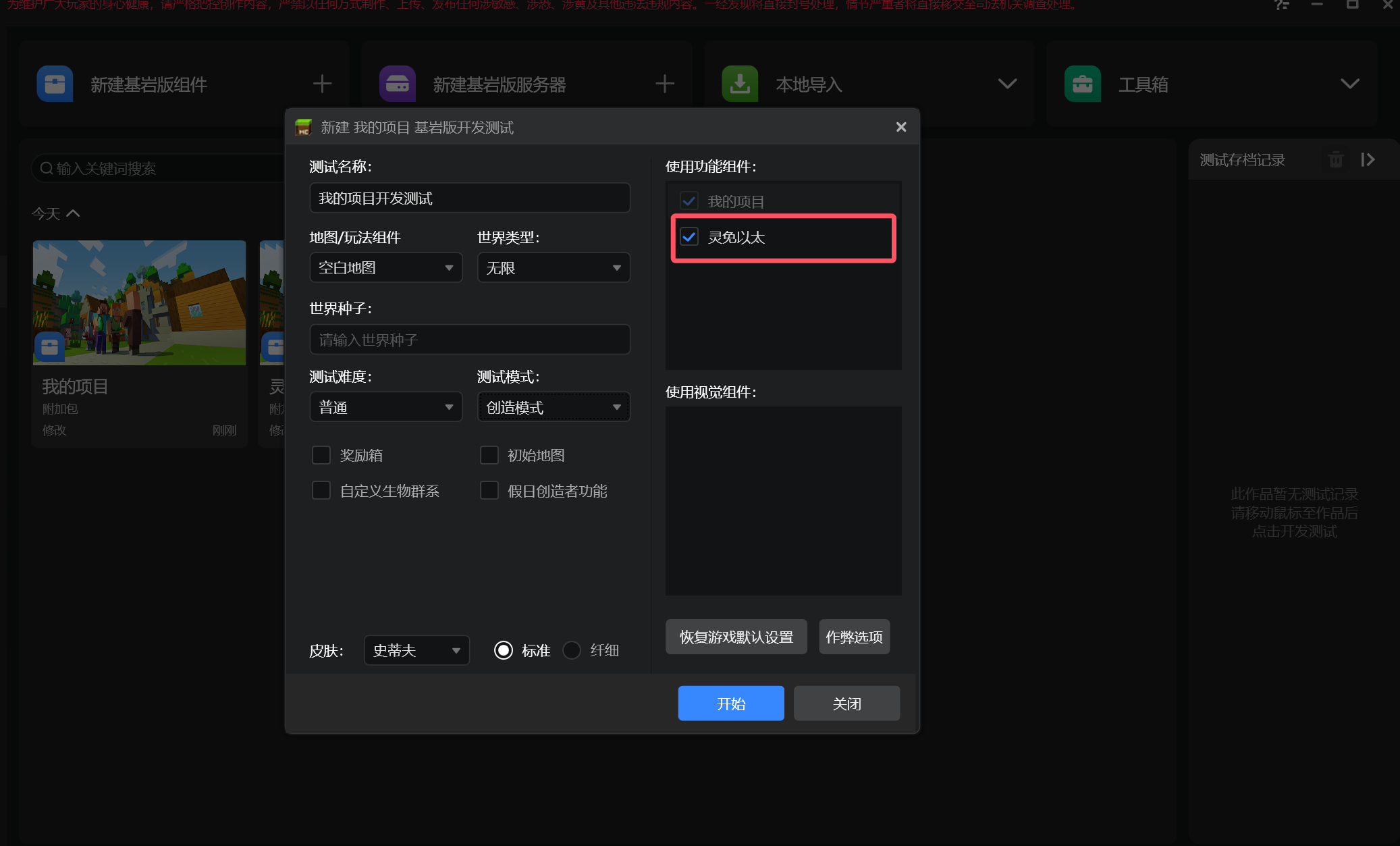Enable the 奖励箱 checkbox
This screenshot has width=1400, height=846.
point(321,455)
